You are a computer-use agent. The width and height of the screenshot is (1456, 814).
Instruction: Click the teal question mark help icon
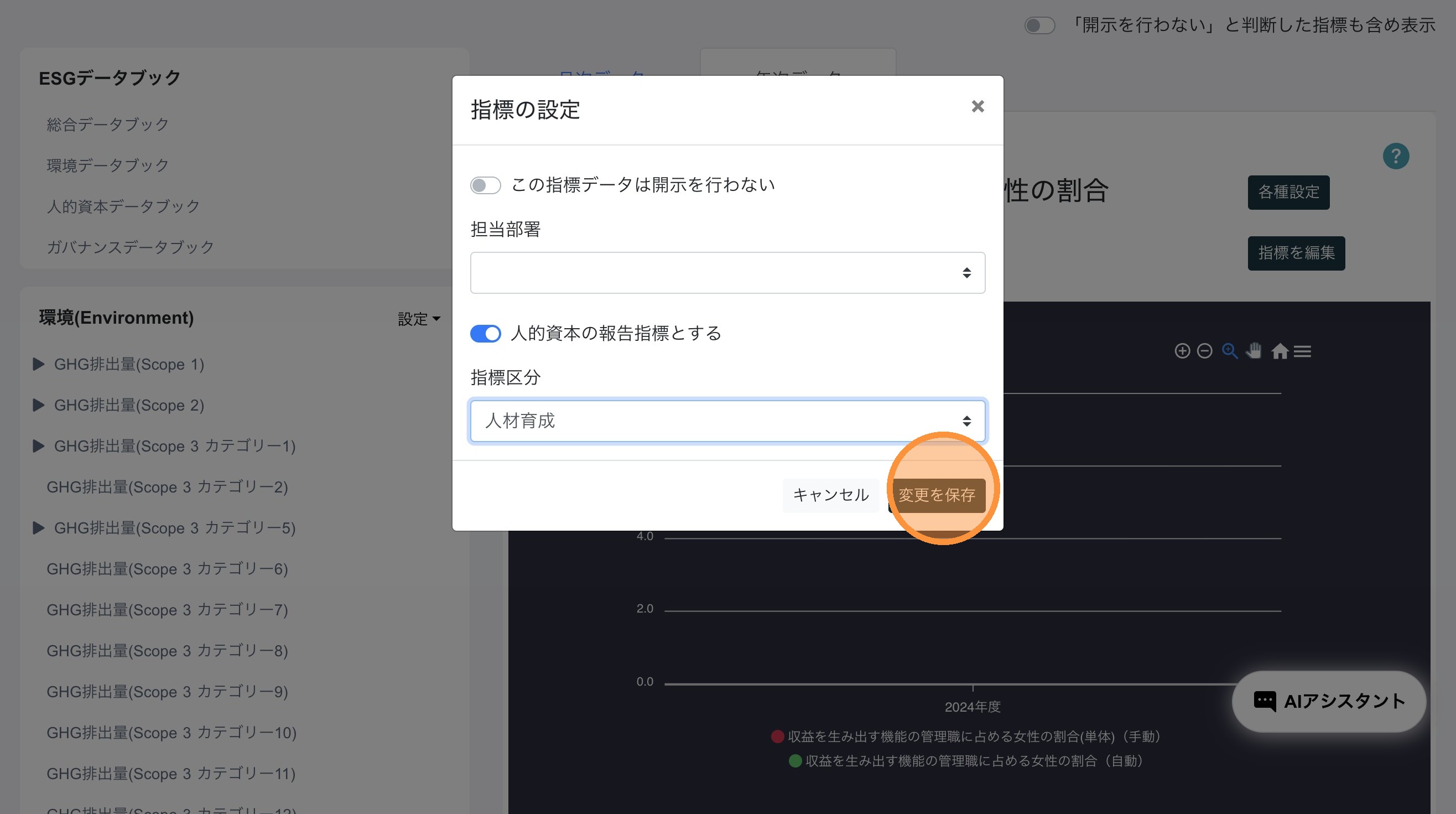pos(1396,156)
